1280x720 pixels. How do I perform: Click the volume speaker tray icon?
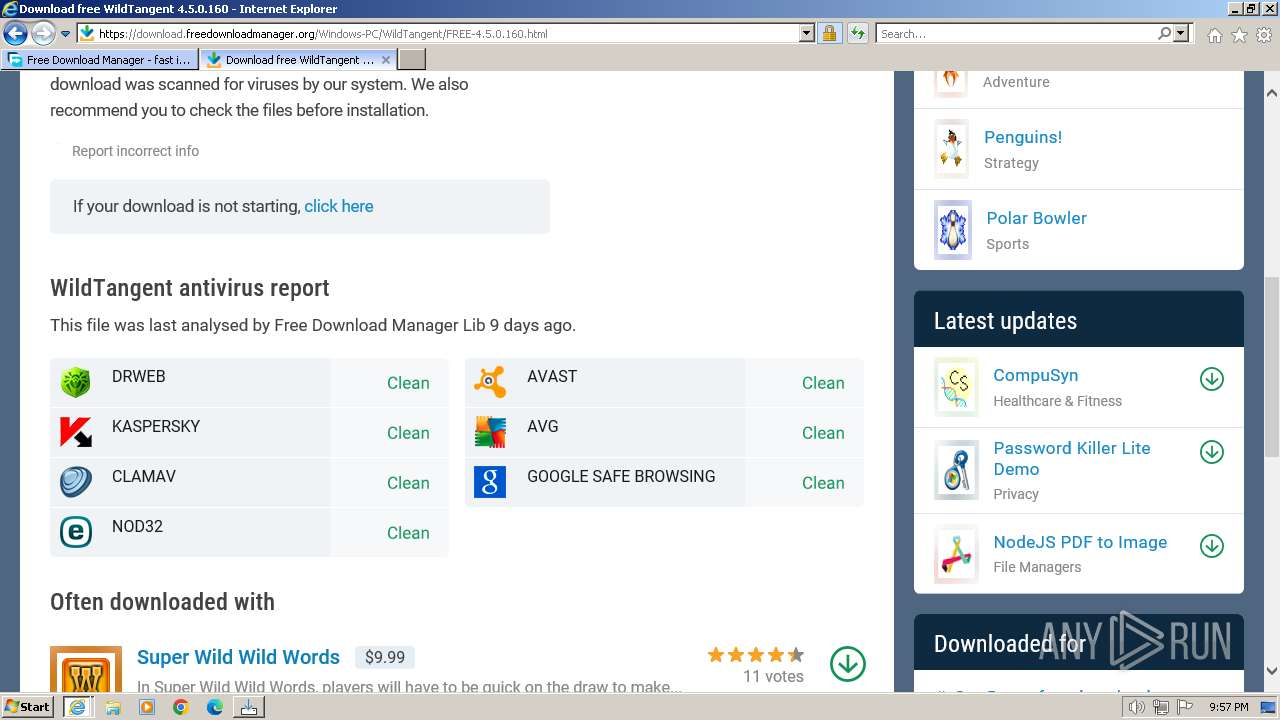1137,707
